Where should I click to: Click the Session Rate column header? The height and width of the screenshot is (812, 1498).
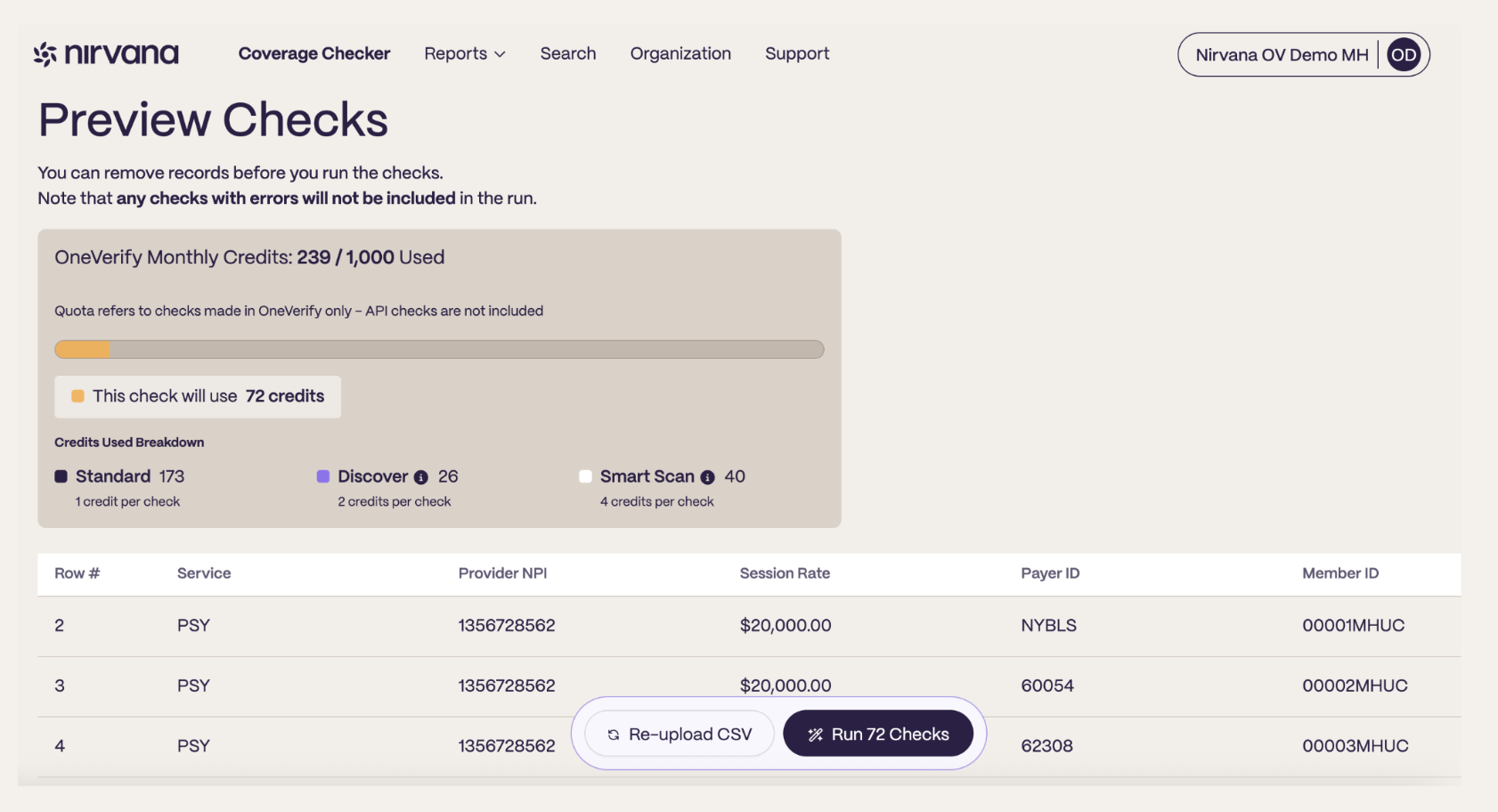785,573
